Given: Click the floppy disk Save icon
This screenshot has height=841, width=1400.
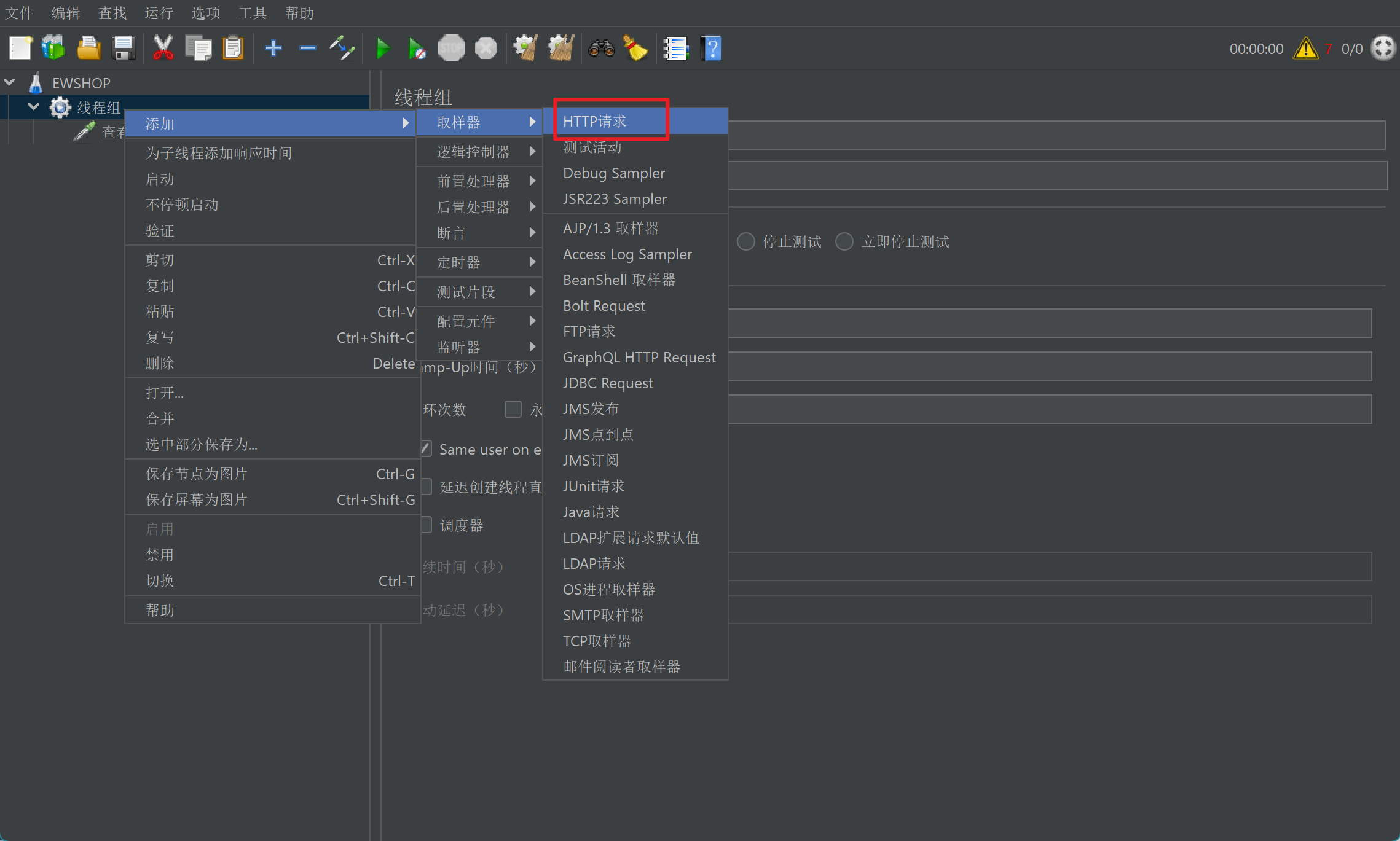Looking at the screenshot, I should [124, 49].
